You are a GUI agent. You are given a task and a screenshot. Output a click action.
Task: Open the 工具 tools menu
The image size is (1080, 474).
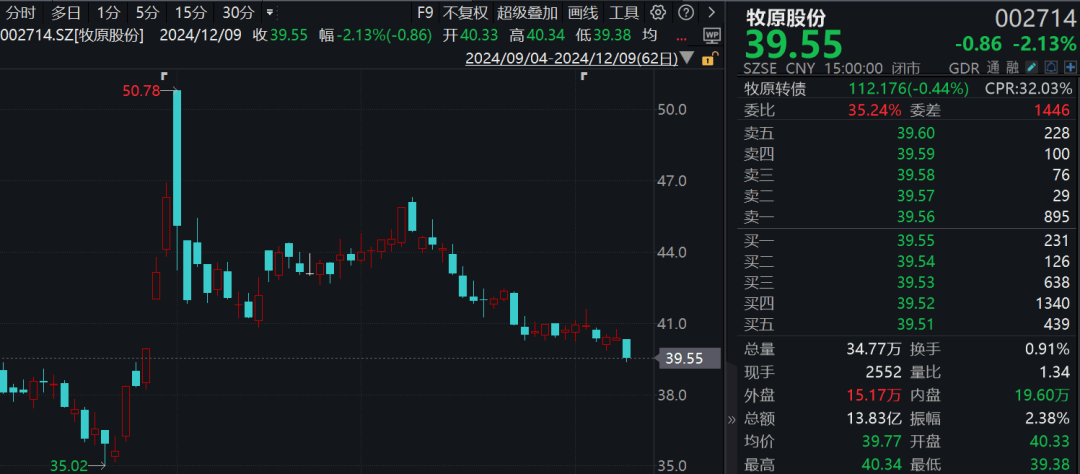tap(624, 12)
